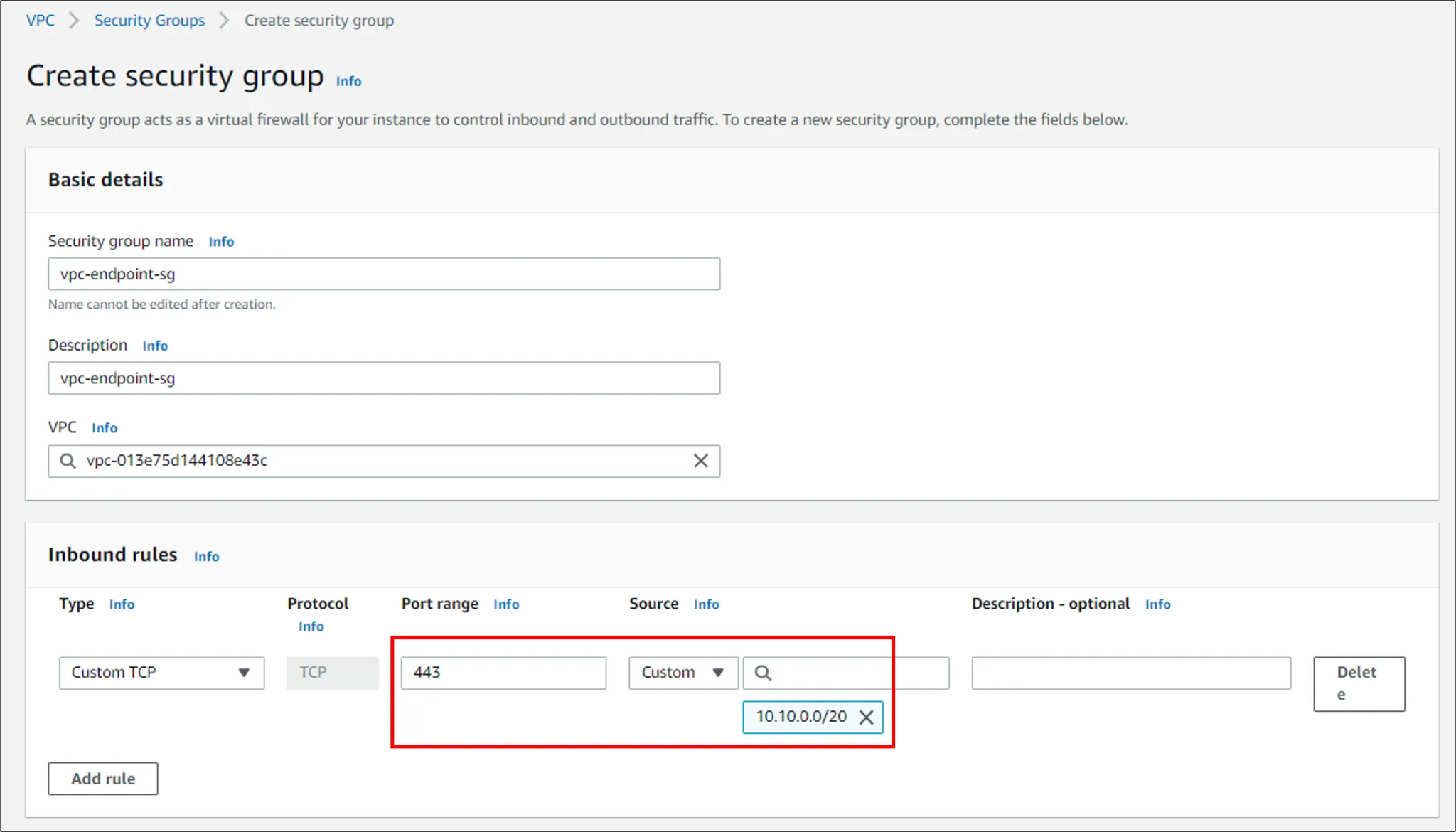Click the magnifier icon in the Source search box
The image size is (1456, 832).
coord(763,673)
